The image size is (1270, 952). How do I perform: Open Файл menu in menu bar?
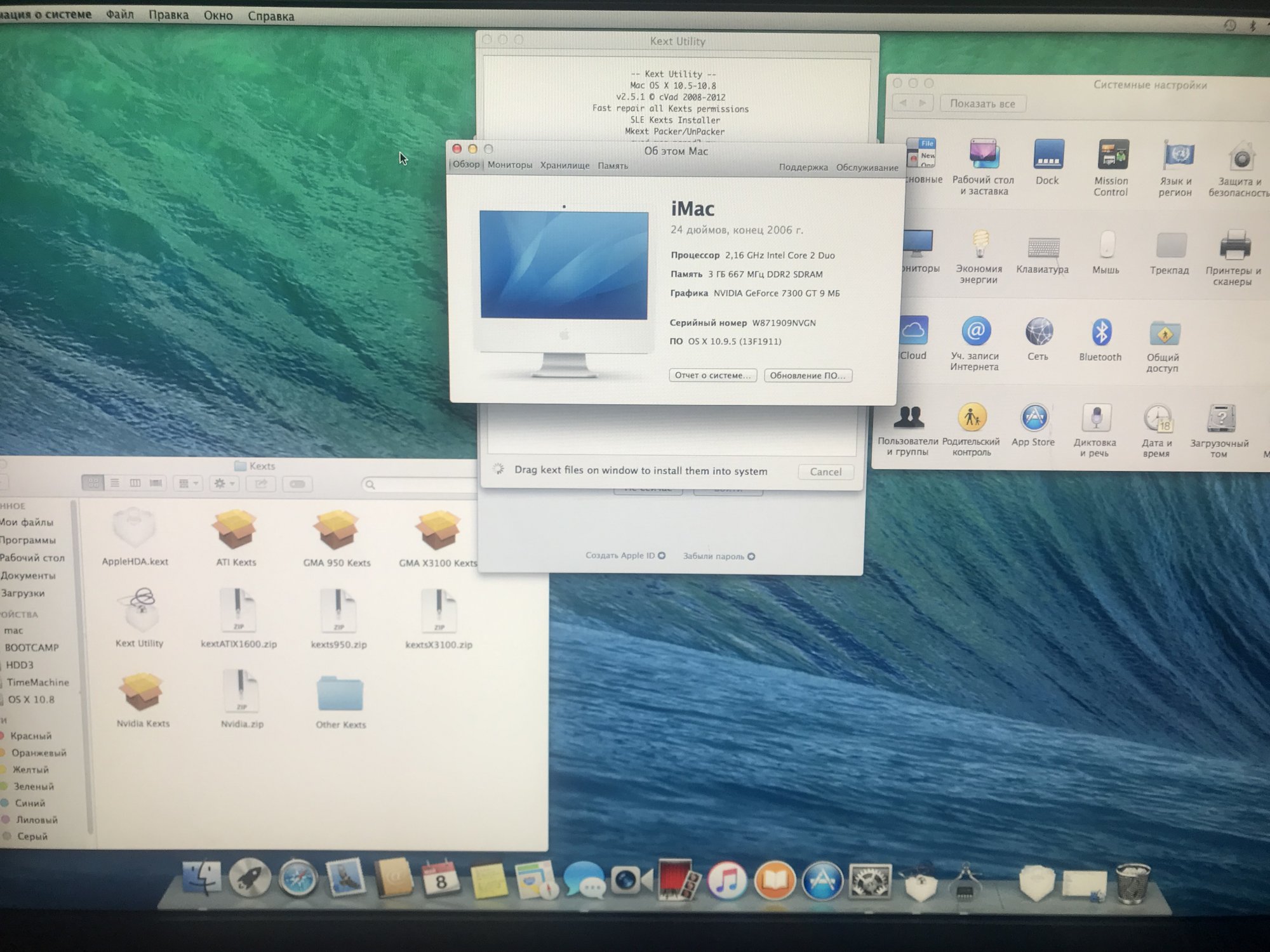pos(119,14)
